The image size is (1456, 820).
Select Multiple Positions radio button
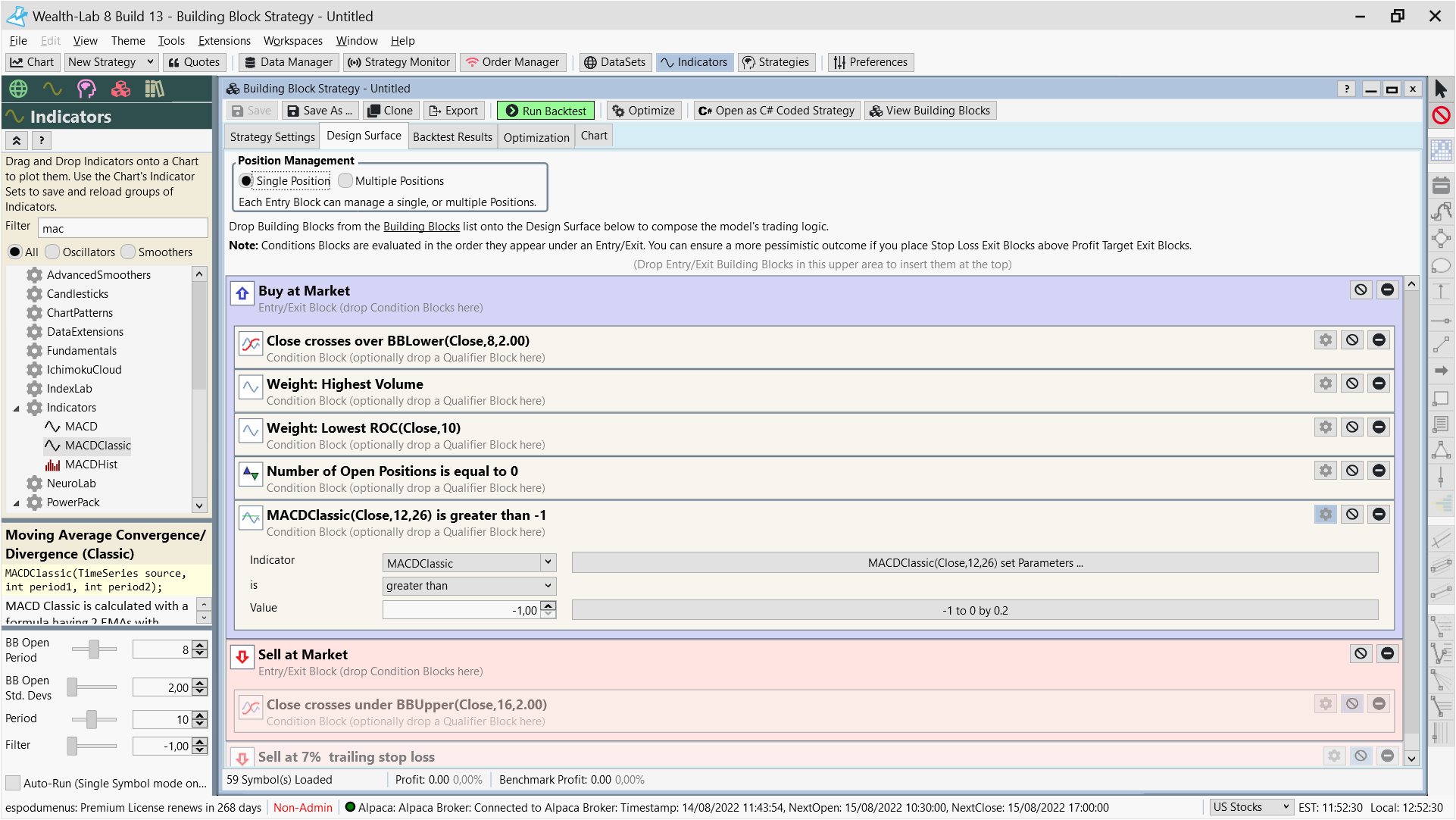point(345,181)
